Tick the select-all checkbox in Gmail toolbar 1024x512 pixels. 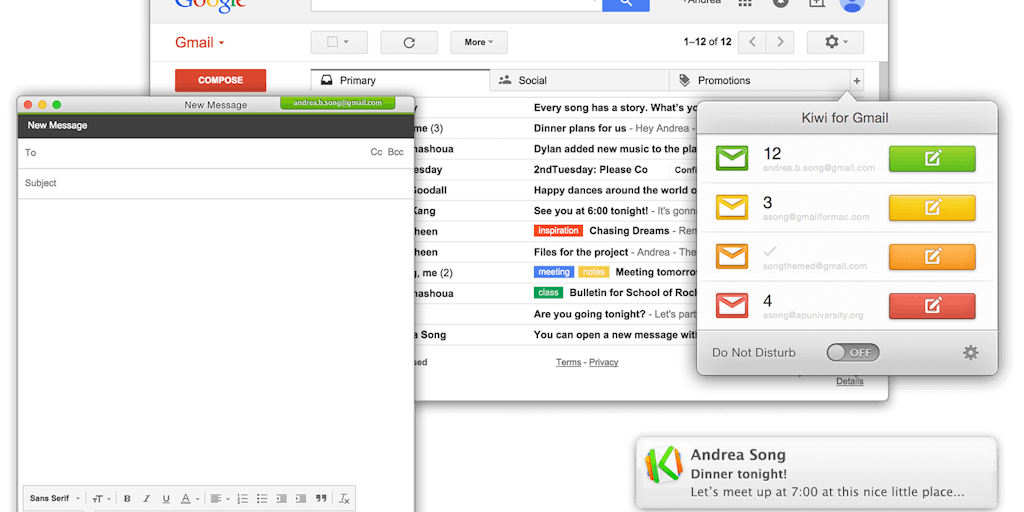332,42
